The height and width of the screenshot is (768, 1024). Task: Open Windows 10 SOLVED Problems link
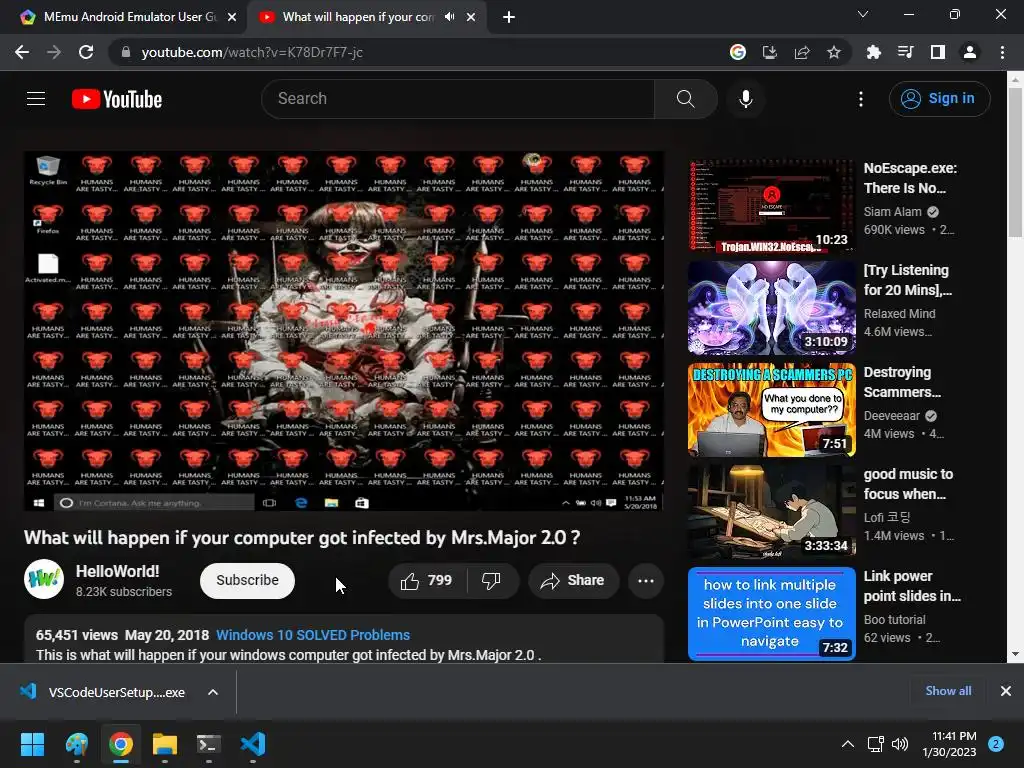click(313, 635)
